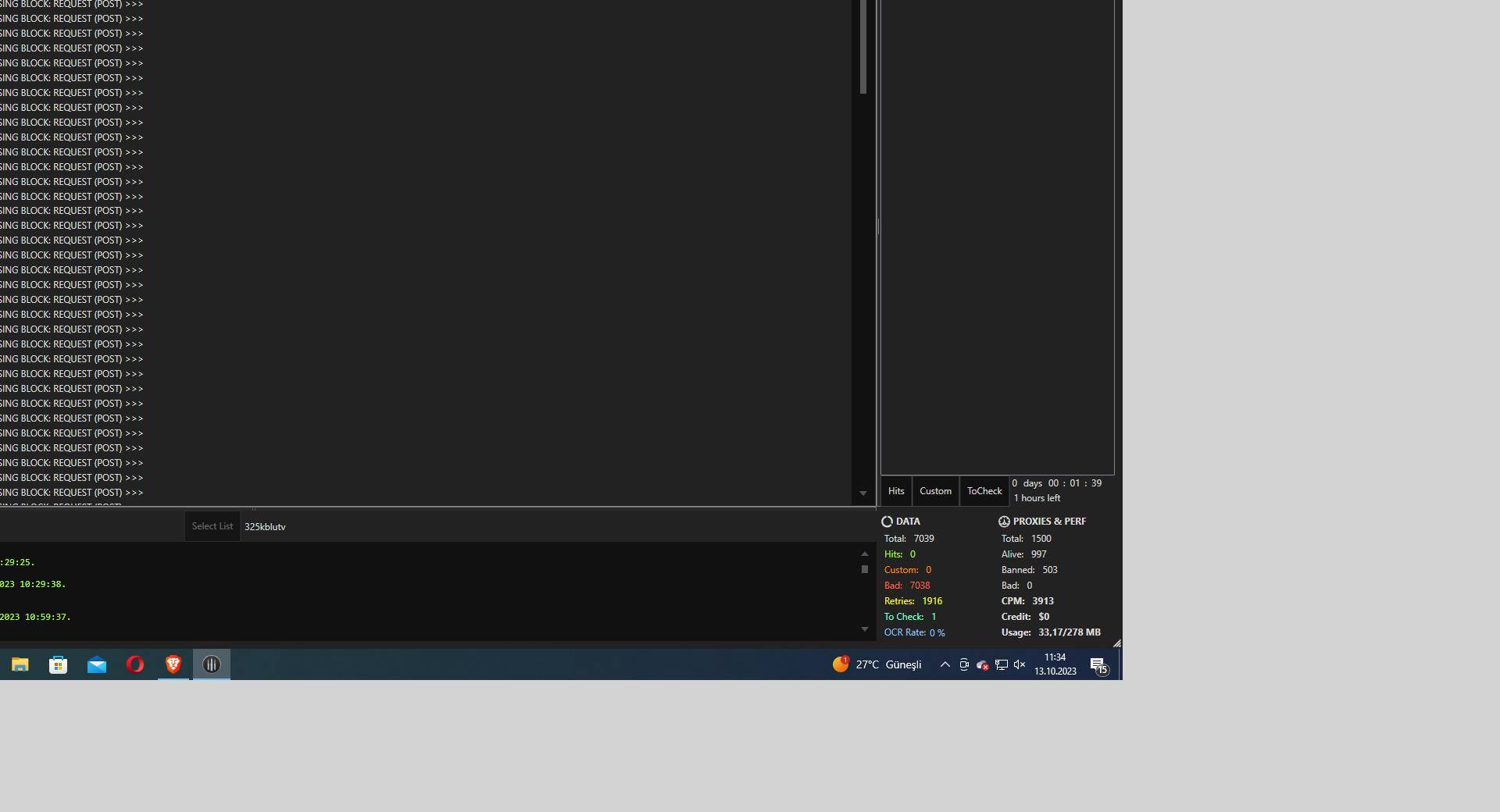Click the window resize grip icon

1116,643
